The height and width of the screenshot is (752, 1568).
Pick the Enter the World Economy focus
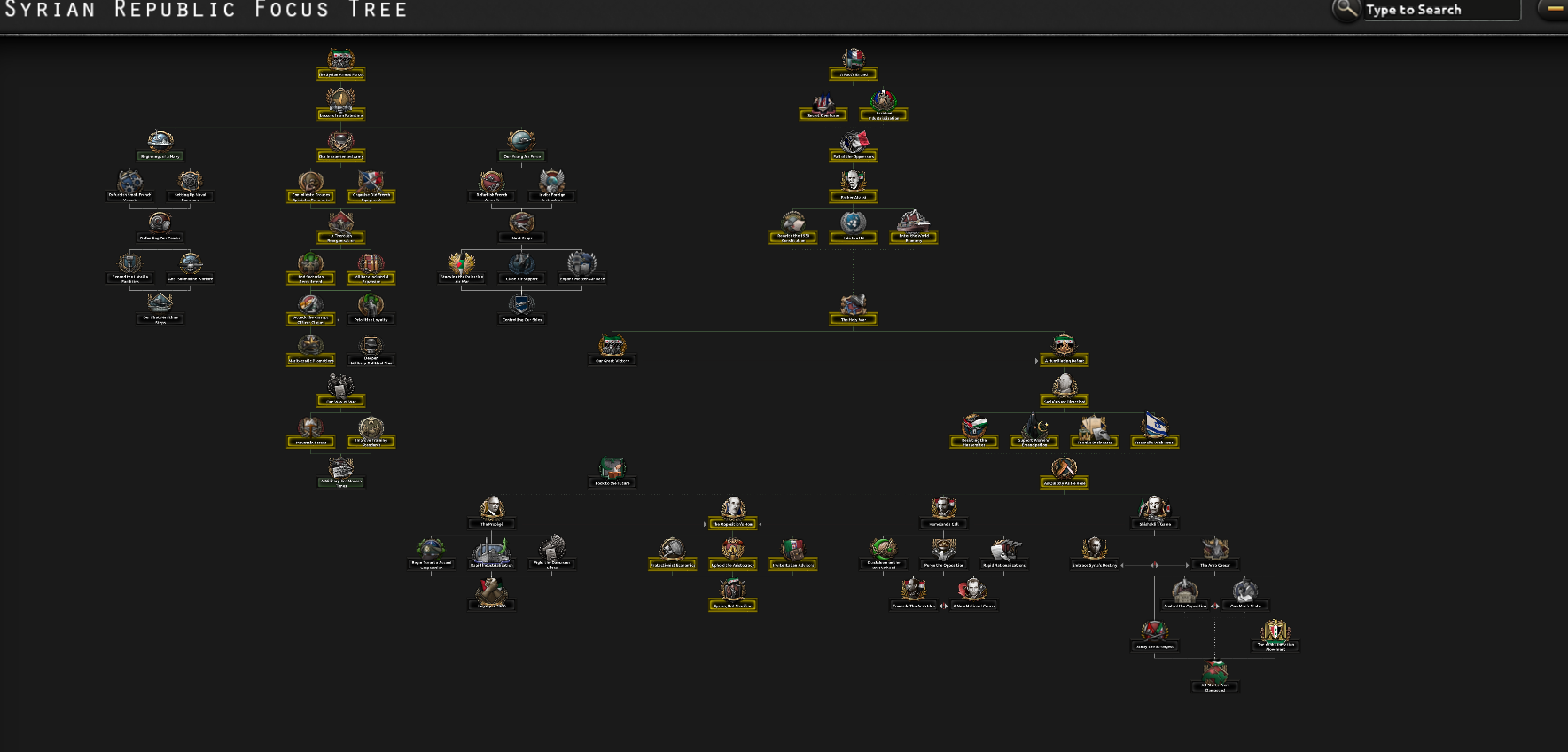pos(913,228)
